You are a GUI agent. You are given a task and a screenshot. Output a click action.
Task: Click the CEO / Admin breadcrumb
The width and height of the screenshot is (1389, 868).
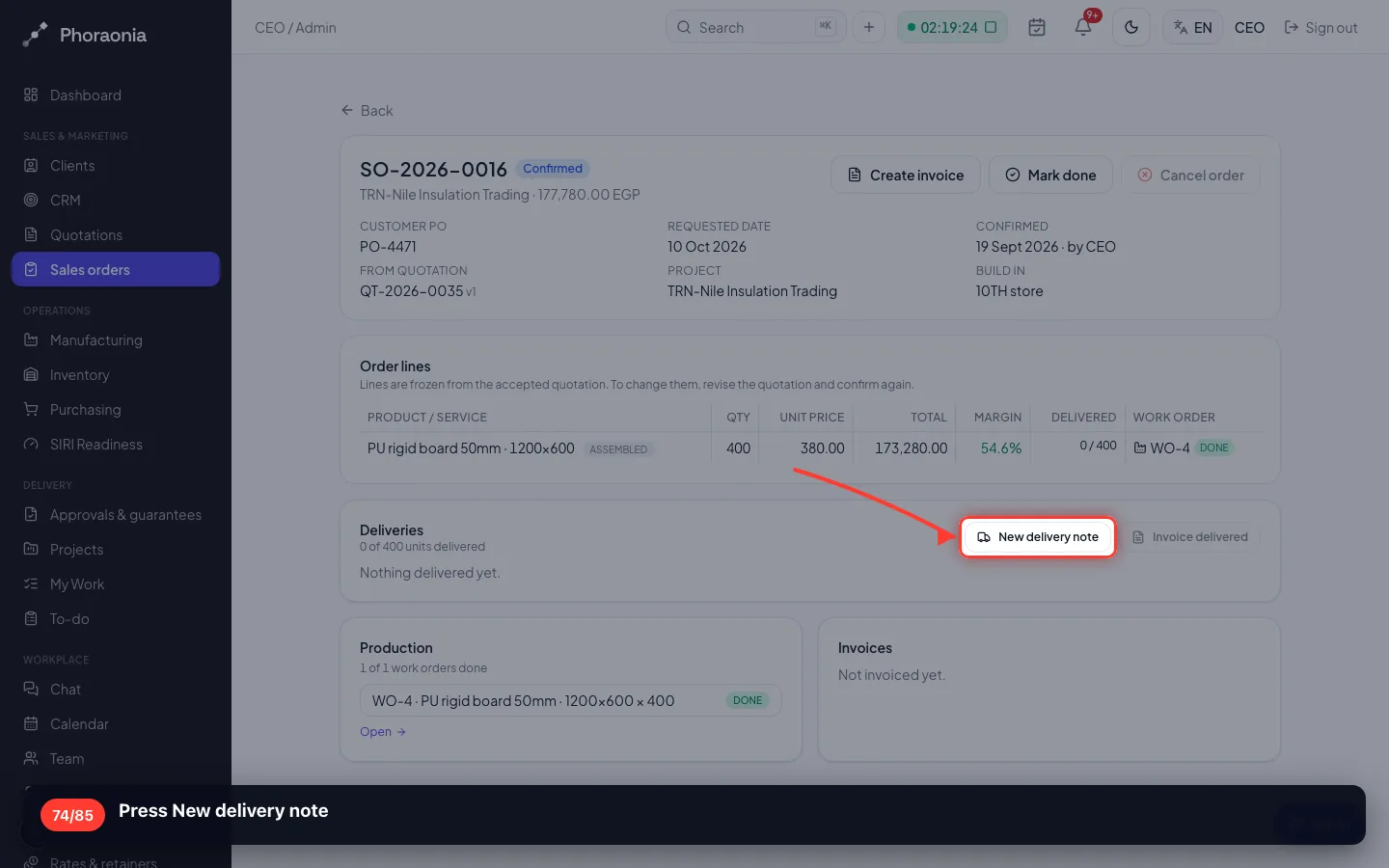pyautogui.click(x=295, y=28)
